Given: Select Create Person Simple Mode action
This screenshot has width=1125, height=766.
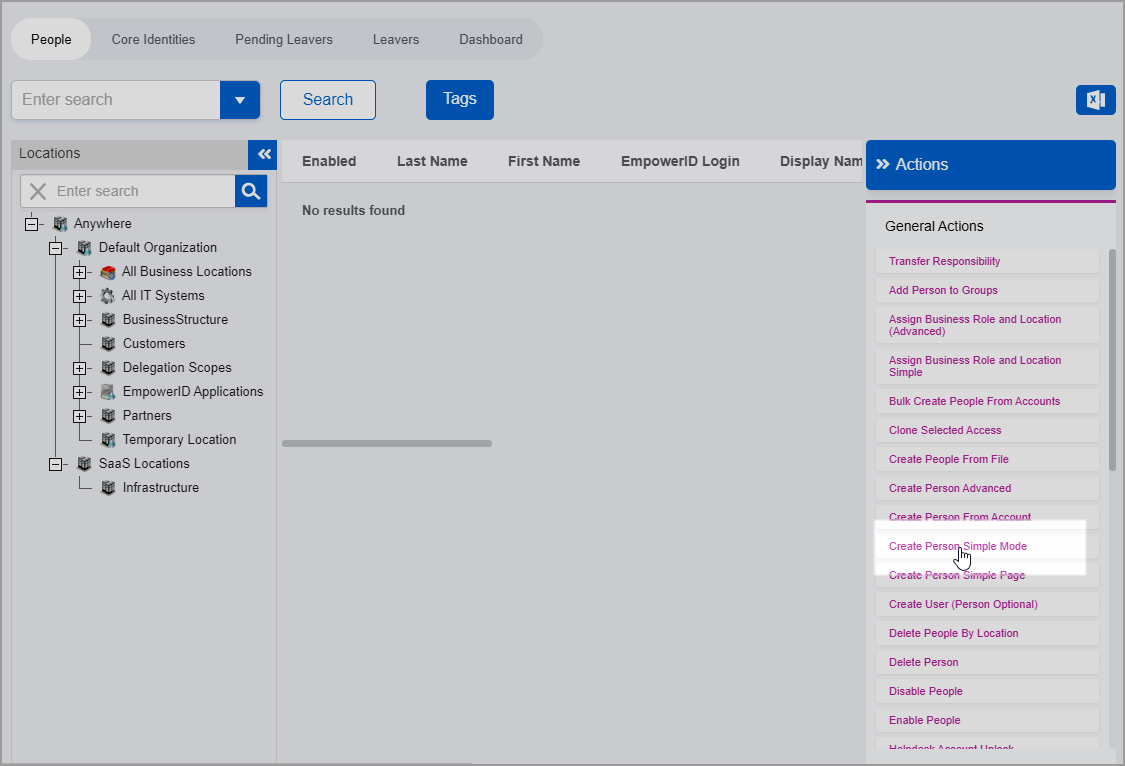Looking at the screenshot, I should click(x=957, y=546).
